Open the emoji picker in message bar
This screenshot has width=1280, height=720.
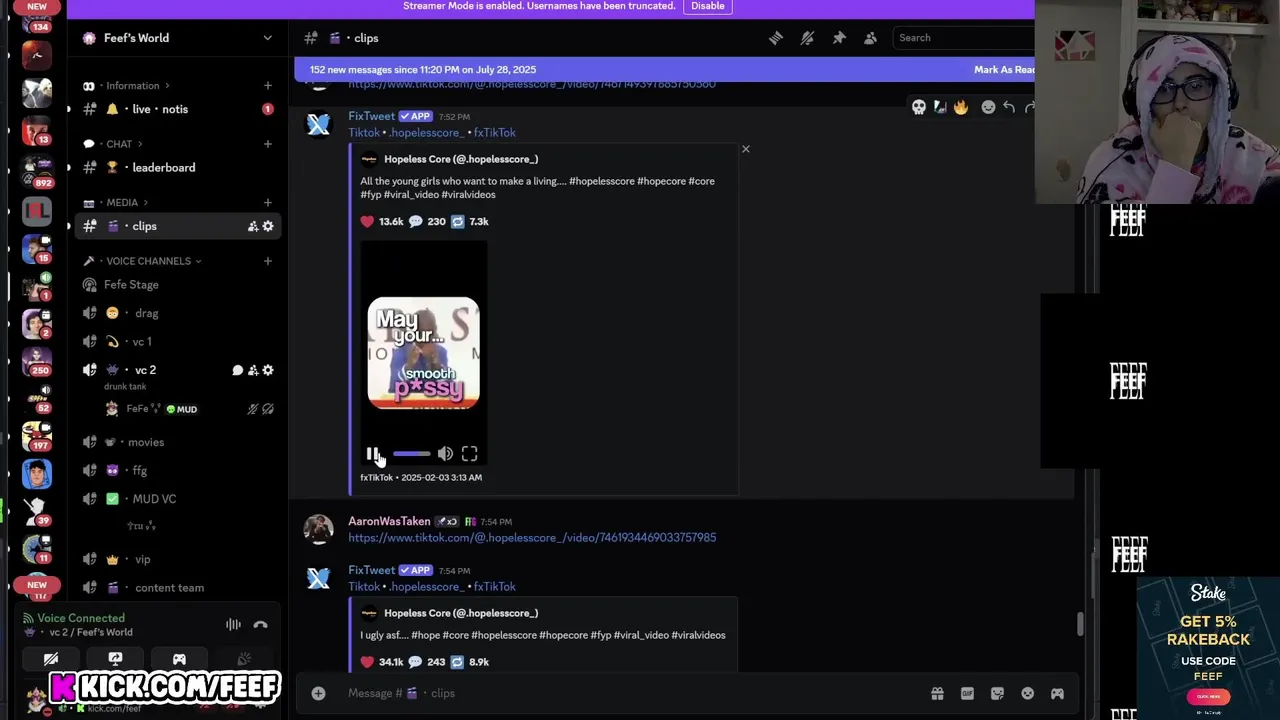[1027, 694]
